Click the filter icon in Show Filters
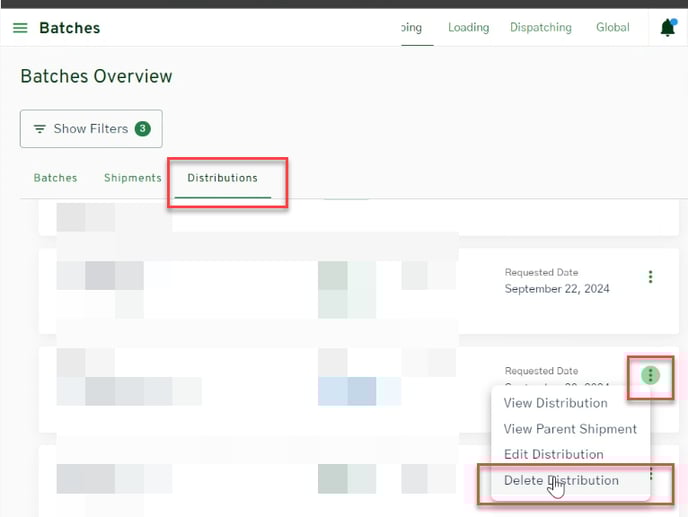The width and height of the screenshot is (688, 517). coord(40,129)
